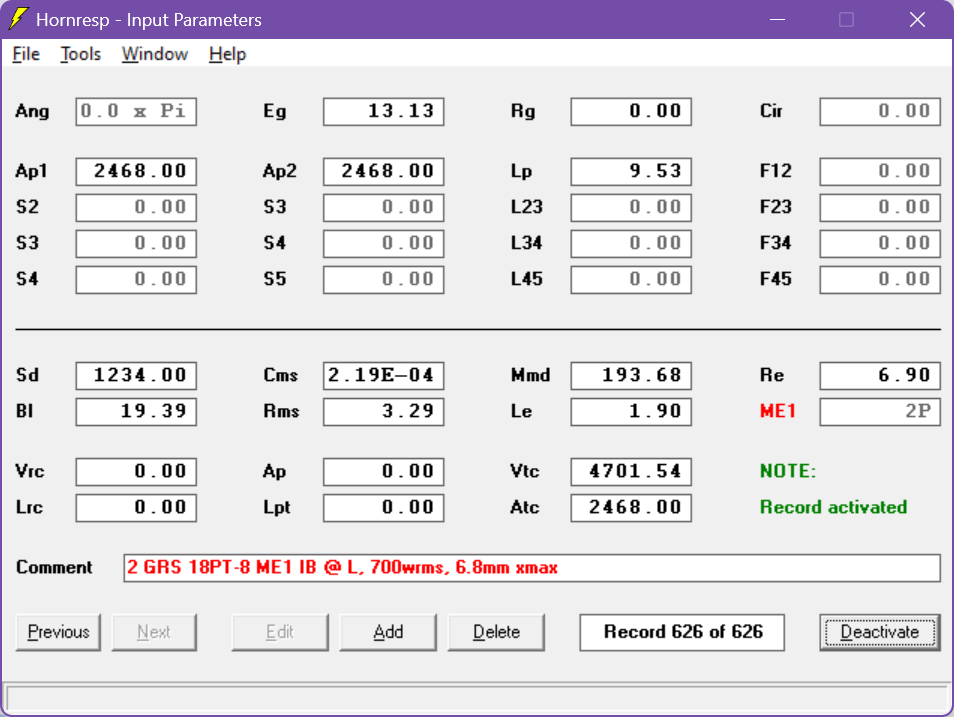The width and height of the screenshot is (954, 717).
Task: Select the Lp field showing 9.53
Action: 631,171
